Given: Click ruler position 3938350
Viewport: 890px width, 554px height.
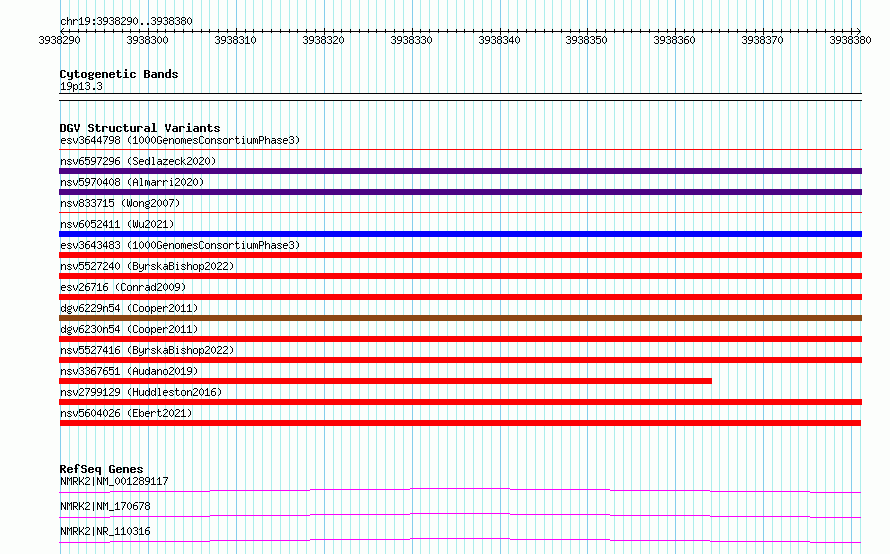Looking at the screenshot, I should [586, 40].
